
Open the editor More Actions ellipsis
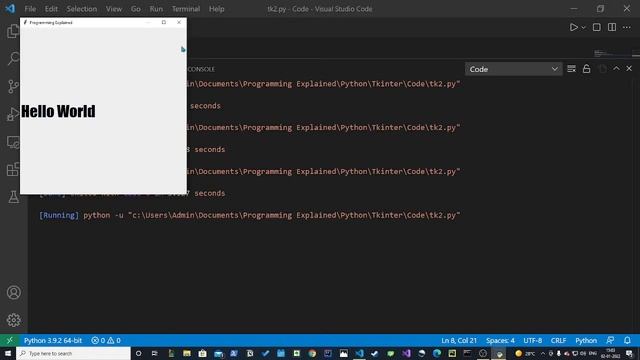(627, 27)
